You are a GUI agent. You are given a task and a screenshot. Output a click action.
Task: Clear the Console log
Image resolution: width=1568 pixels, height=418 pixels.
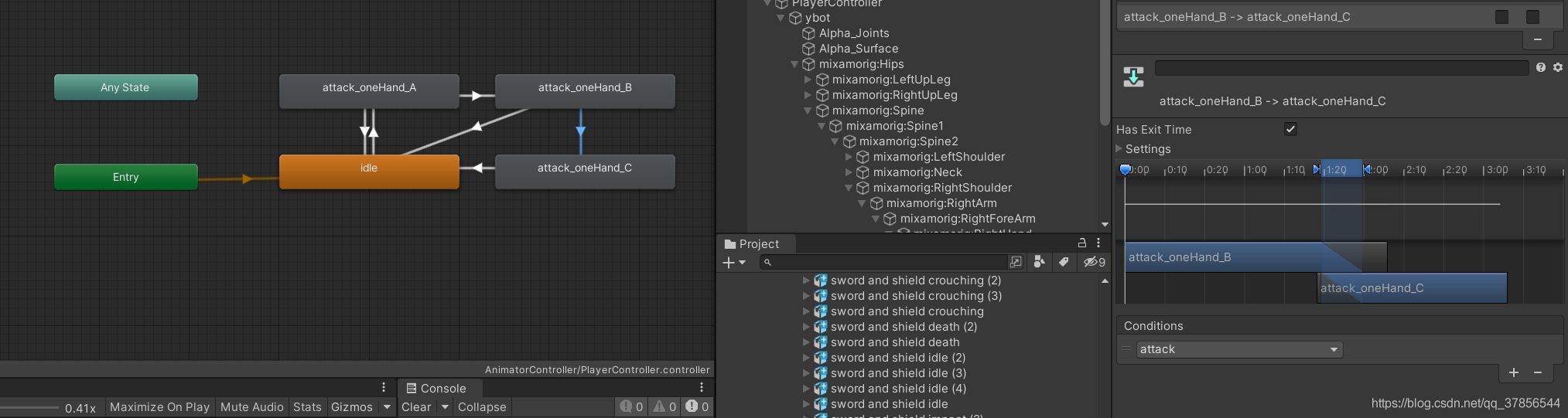[416, 407]
